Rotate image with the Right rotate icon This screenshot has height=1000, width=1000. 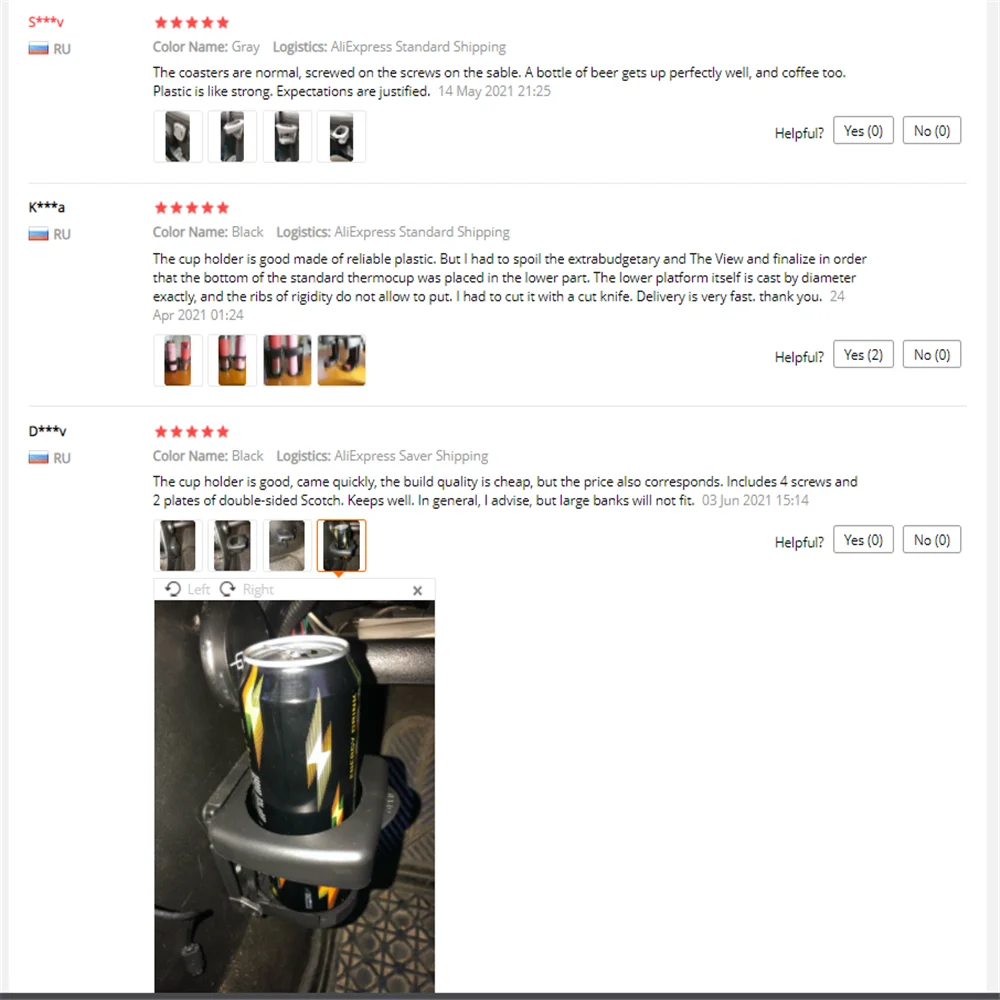coord(228,589)
